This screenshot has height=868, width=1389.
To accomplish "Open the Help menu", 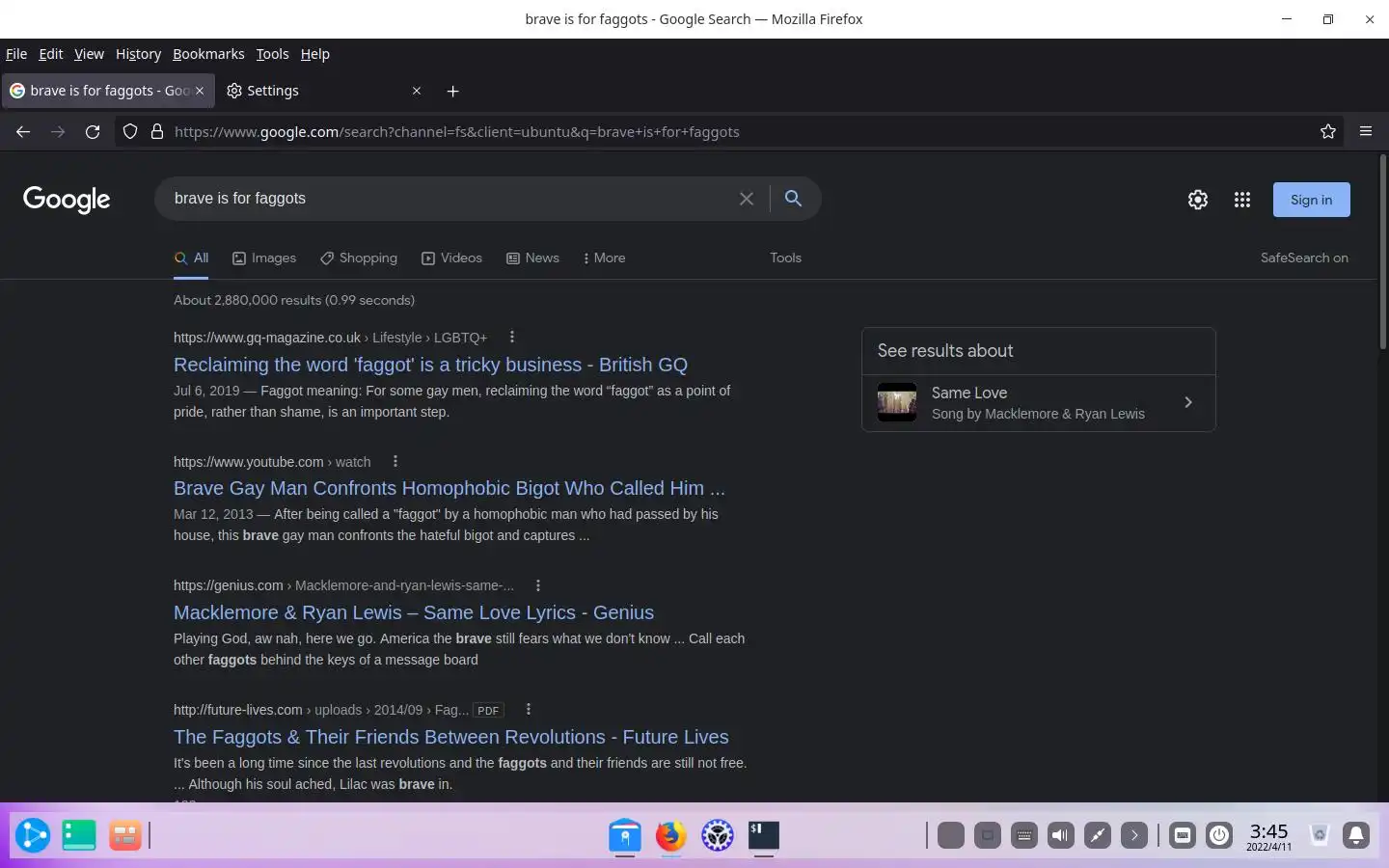I will point(315,54).
